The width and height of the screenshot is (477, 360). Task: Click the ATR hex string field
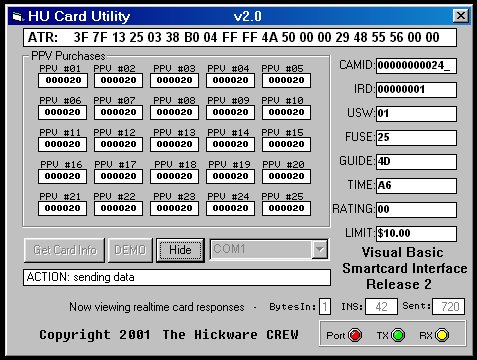click(240, 37)
